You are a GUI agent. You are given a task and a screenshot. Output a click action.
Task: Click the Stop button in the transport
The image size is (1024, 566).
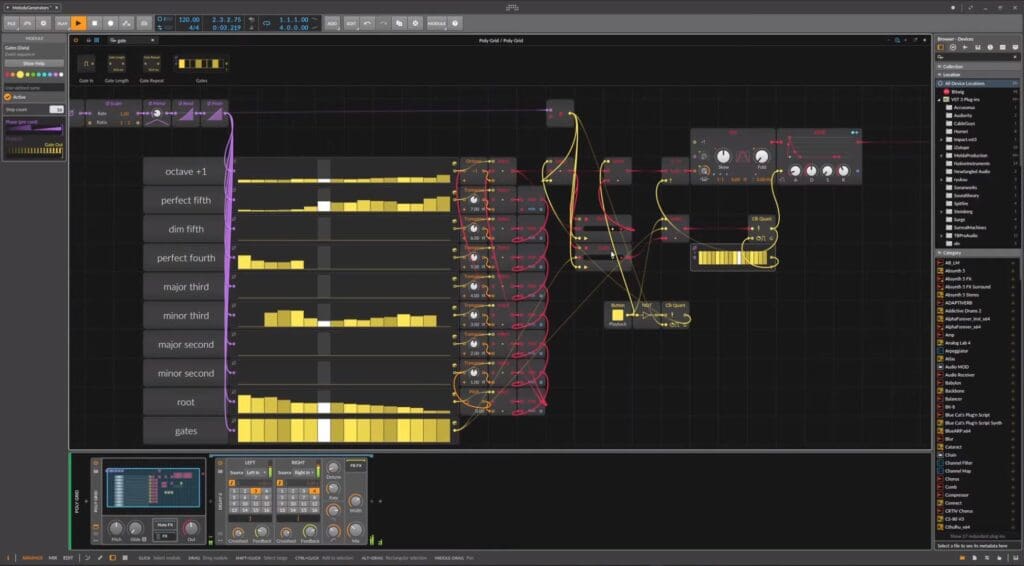click(94, 24)
